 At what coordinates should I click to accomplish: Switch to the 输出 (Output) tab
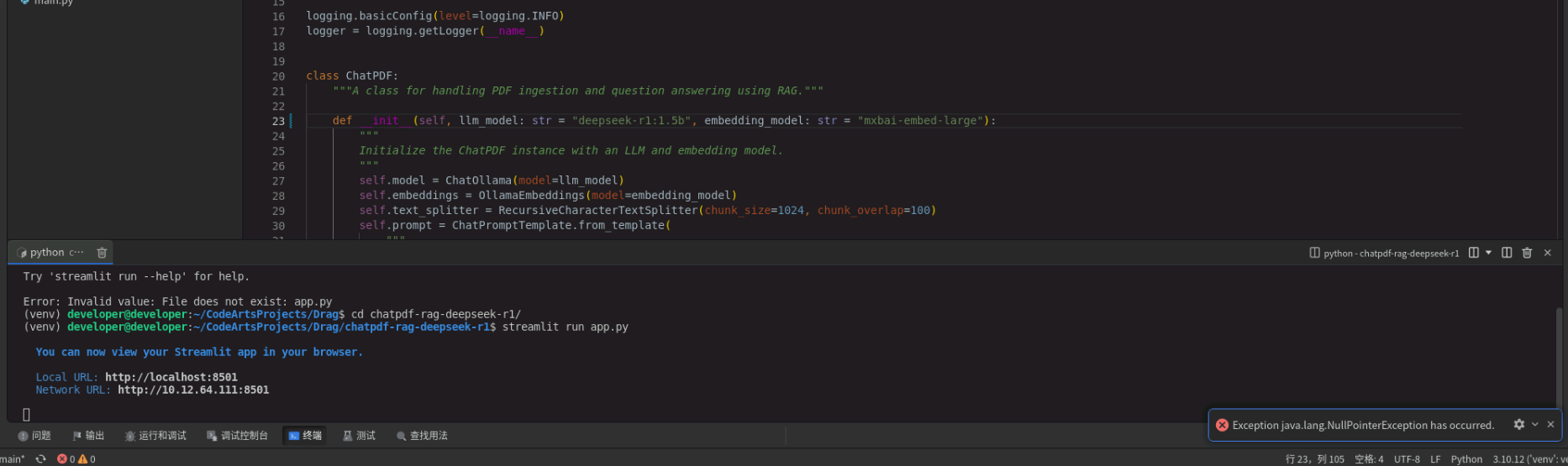tap(88, 436)
